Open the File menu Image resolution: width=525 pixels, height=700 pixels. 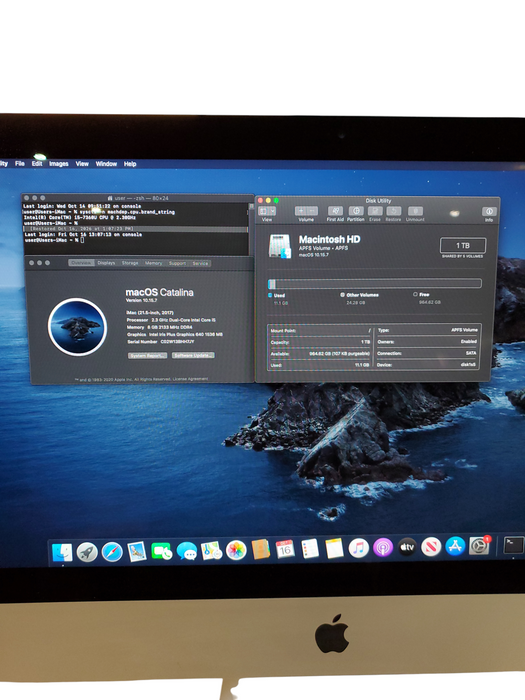[20, 163]
